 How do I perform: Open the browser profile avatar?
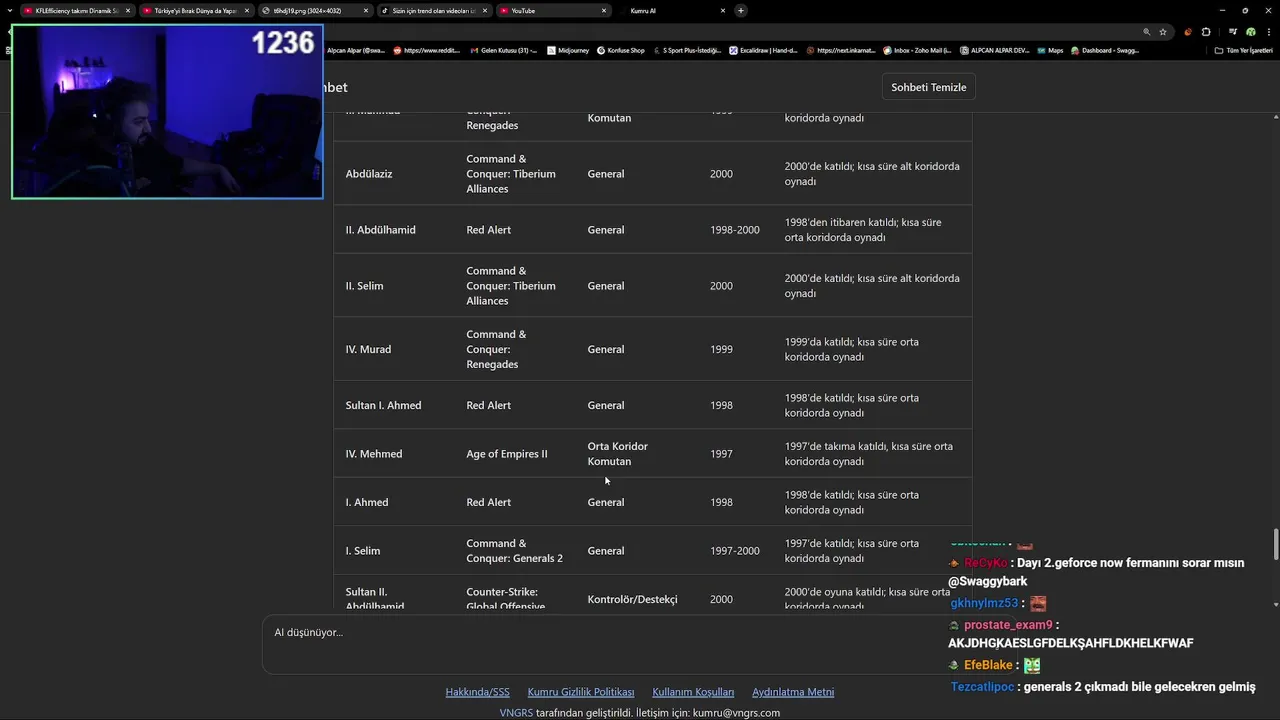(x=1250, y=32)
